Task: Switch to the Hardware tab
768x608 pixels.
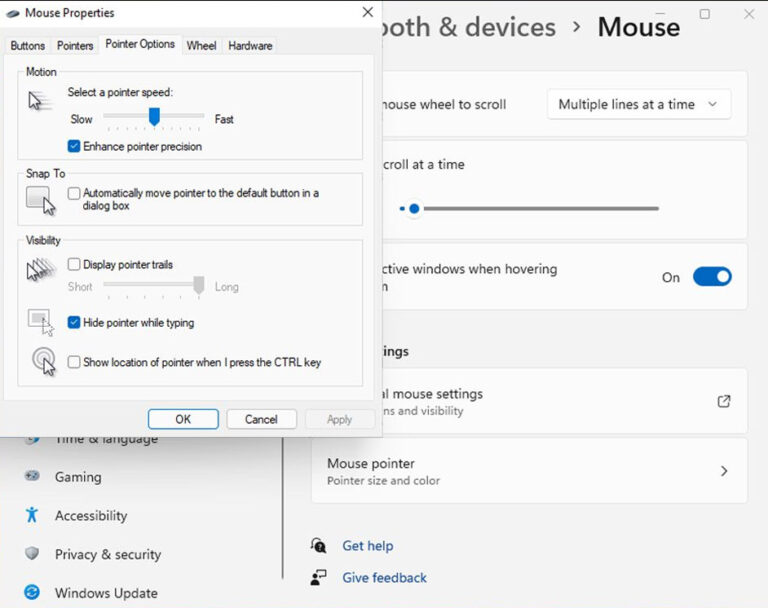Action: click(250, 46)
